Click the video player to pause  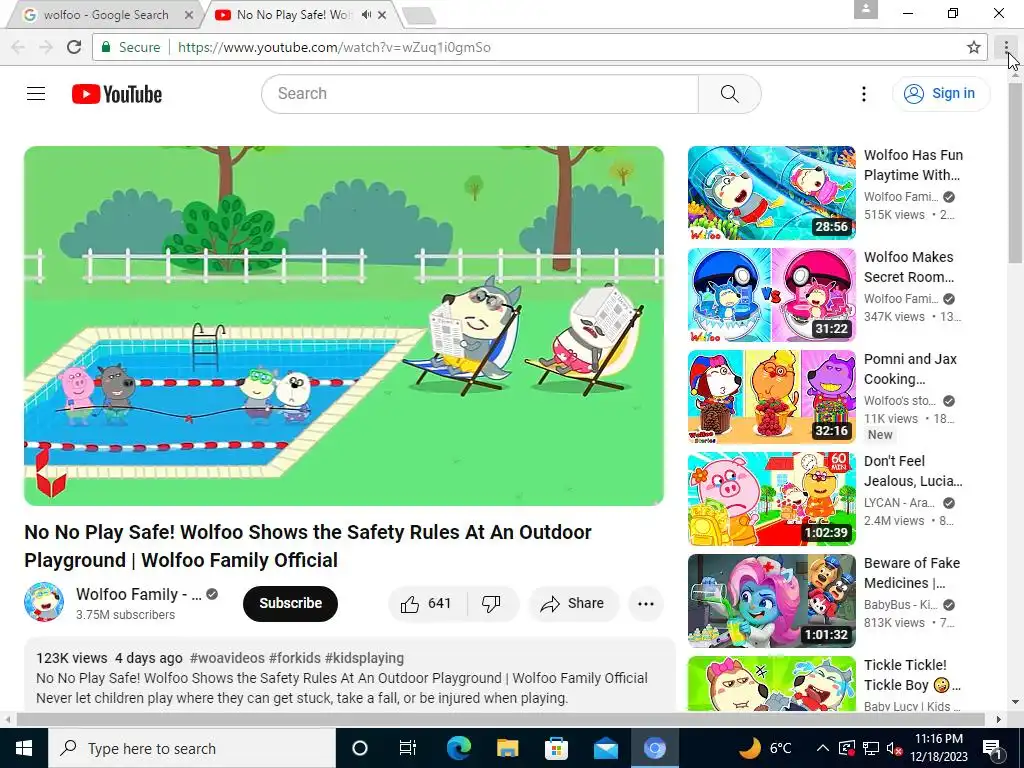(344, 326)
